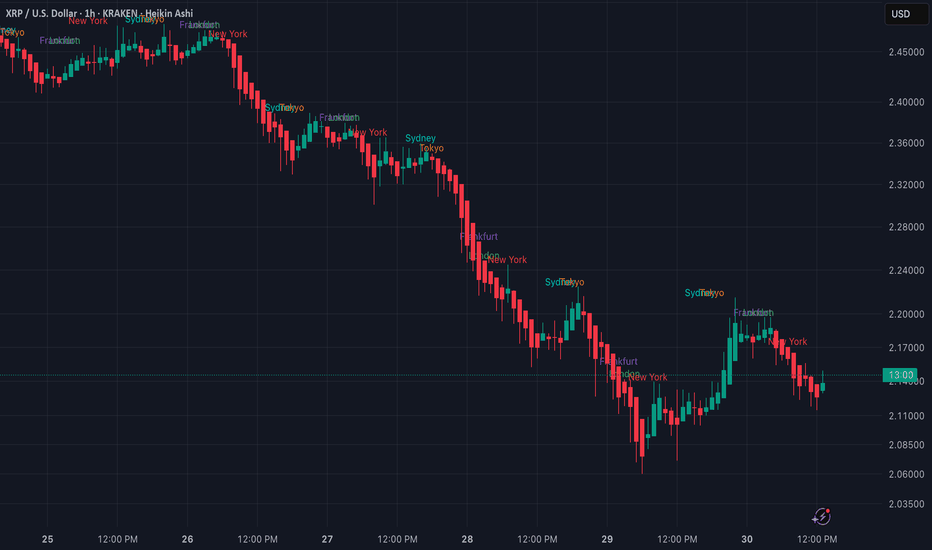Click the 2.45000 price axis label

(x=906, y=52)
